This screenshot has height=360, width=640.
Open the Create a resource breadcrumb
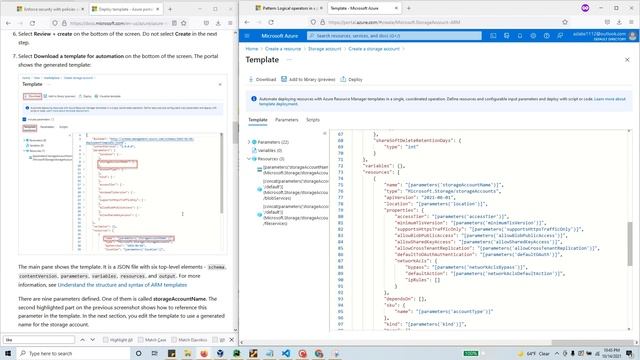pyautogui.click(x=283, y=49)
